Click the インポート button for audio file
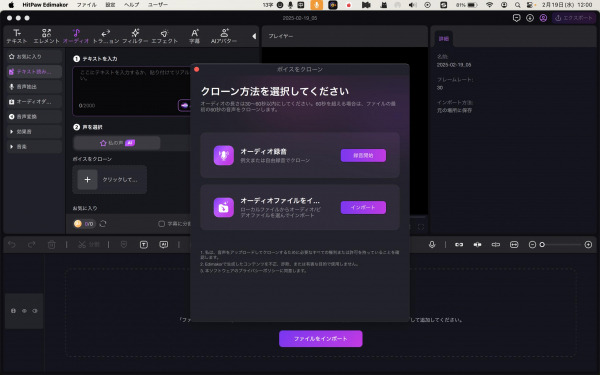 pos(363,207)
